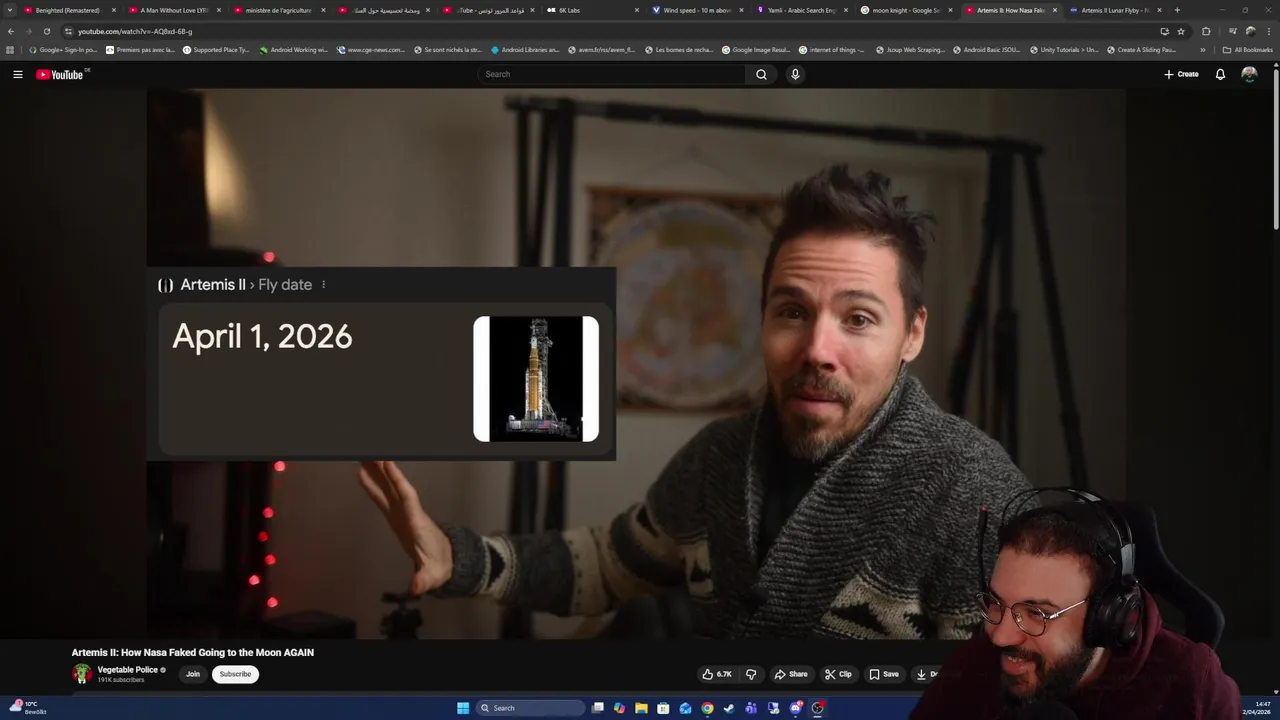Open the Google Image Result bookmark
Viewport: 1280px width, 720px height.
(x=756, y=49)
